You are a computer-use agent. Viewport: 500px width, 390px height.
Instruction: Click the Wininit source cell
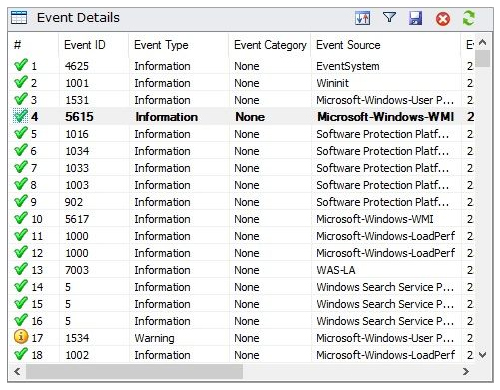coord(332,83)
